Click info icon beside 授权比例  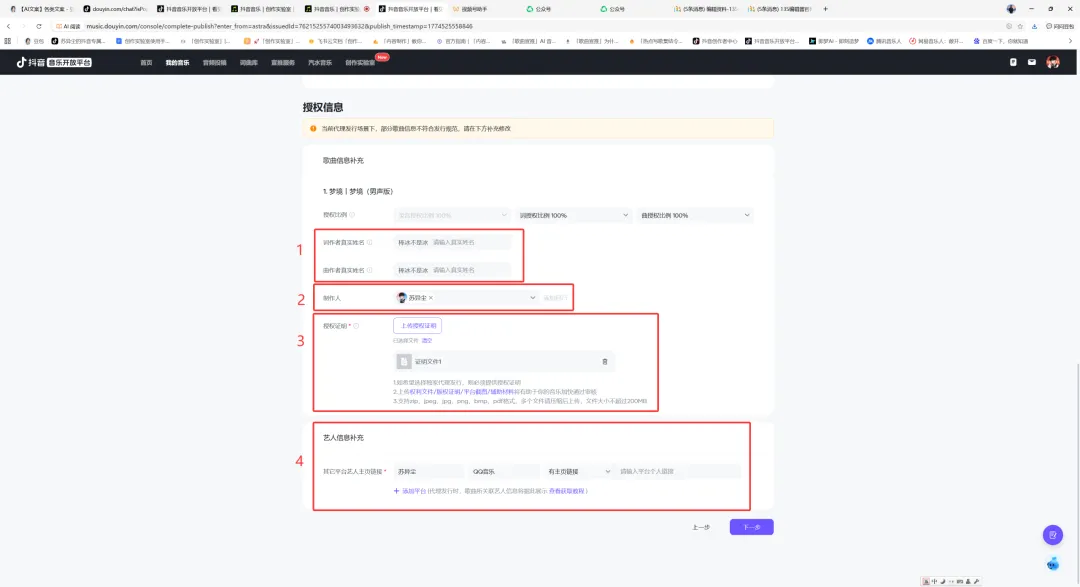click(x=352, y=215)
